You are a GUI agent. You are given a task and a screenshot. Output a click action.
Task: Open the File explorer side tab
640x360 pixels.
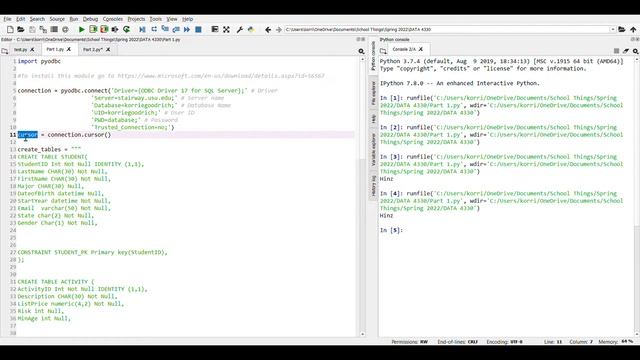point(373,93)
